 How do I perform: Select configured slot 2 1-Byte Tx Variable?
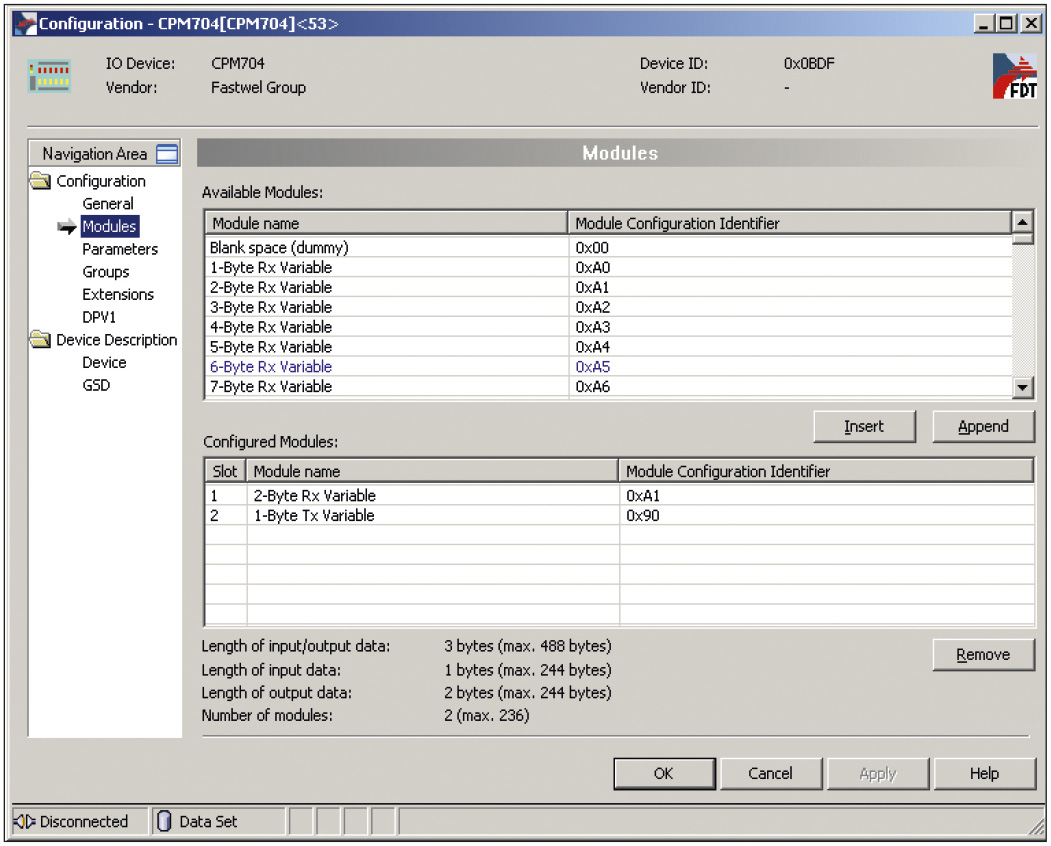pyautogui.click(x=619, y=516)
